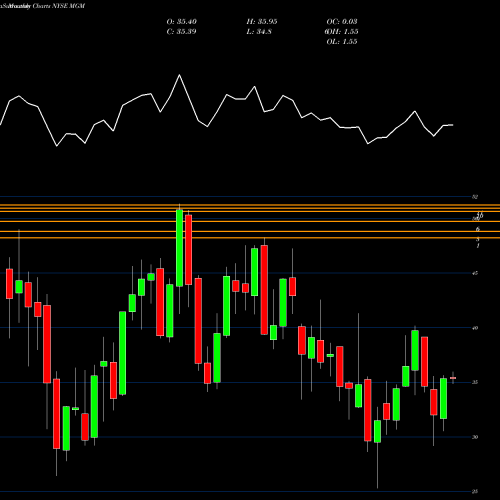500x500 pixels.
Task: Click the 35 price axis label
Action: pyautogui.click(x=475, y=382)
